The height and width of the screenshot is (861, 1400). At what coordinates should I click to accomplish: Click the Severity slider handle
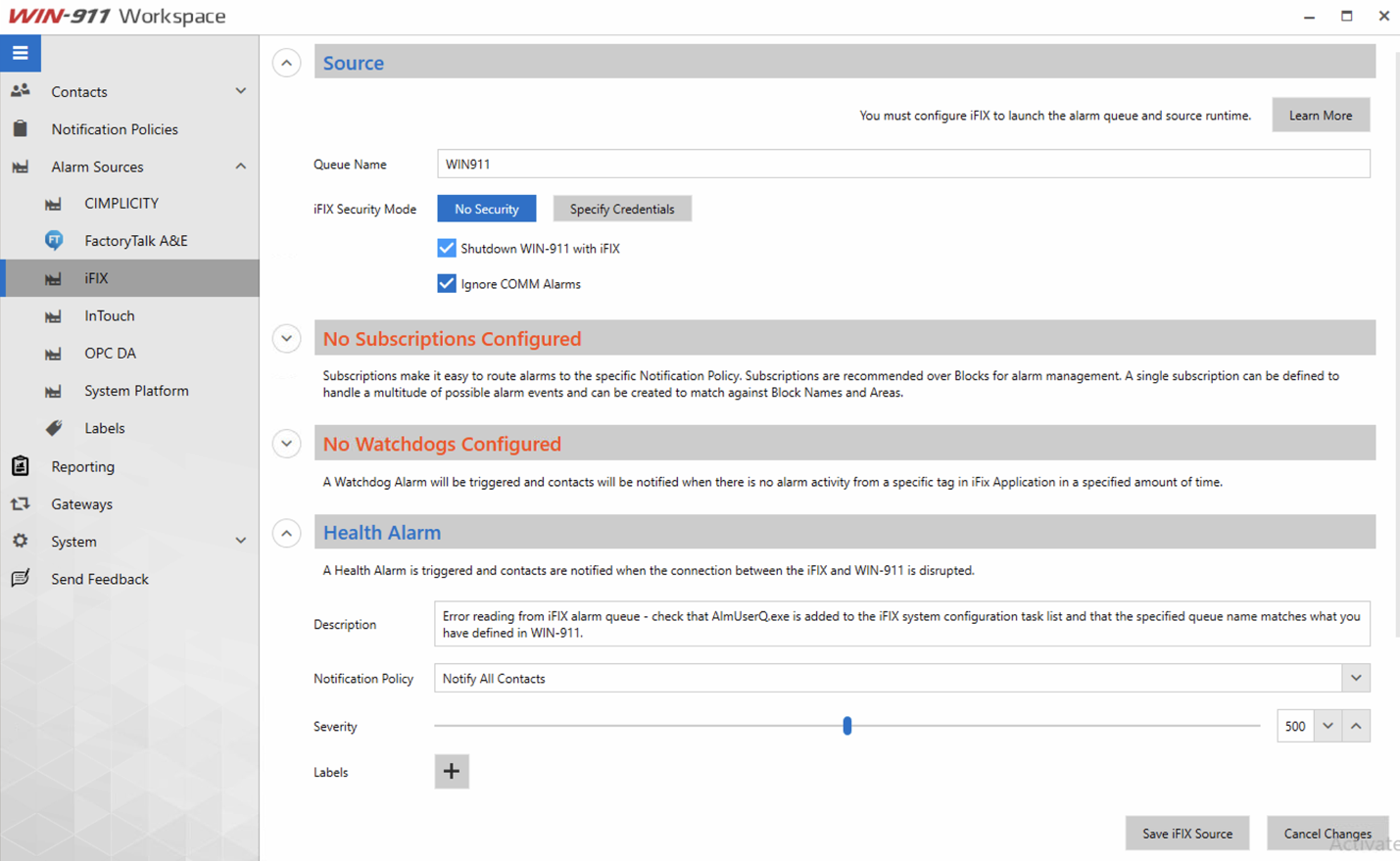coord(847,726)
